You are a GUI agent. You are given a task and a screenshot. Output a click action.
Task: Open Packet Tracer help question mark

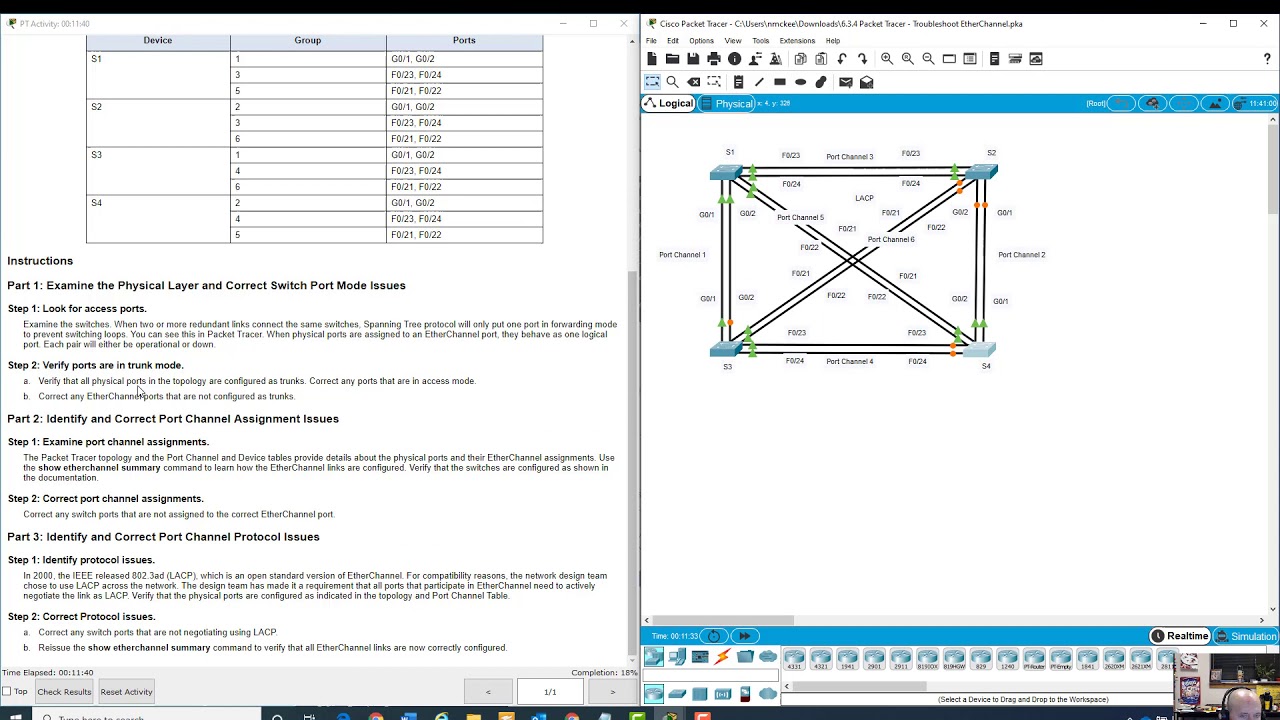[1267, 59]
